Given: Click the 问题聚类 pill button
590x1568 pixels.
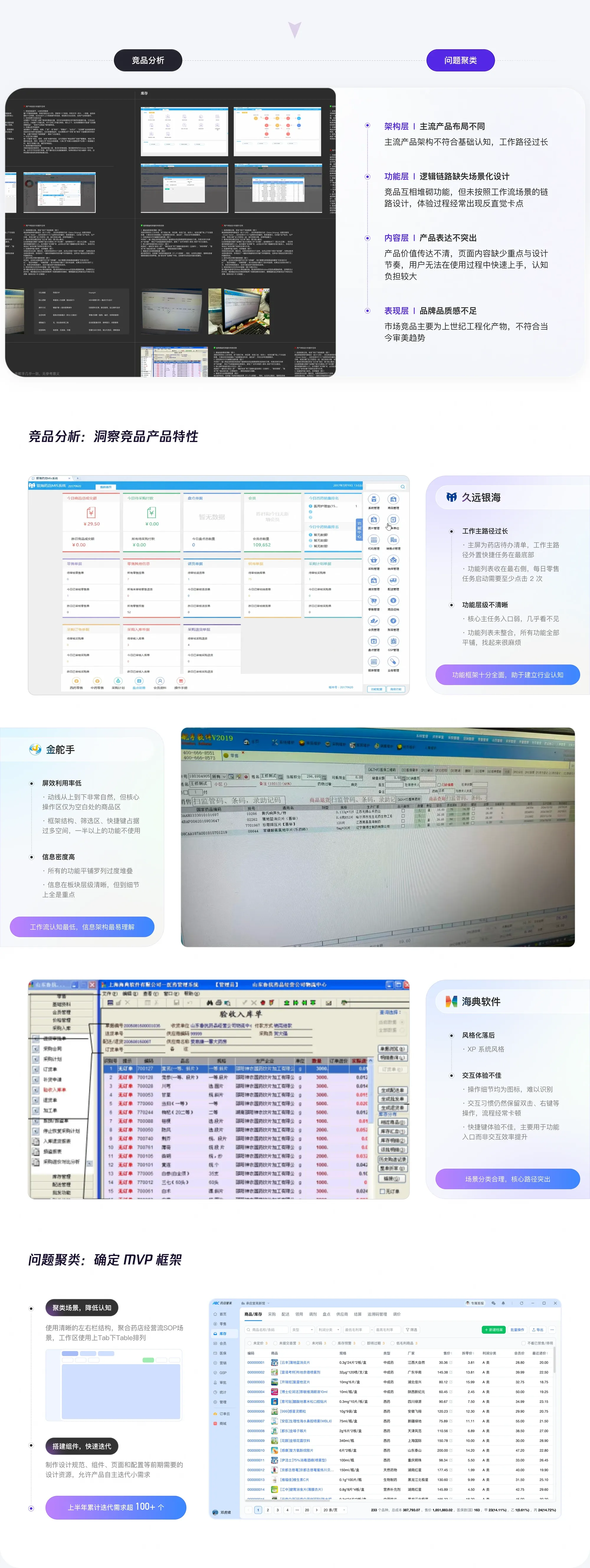Looking at the screenshot, I should click(460, 60).
